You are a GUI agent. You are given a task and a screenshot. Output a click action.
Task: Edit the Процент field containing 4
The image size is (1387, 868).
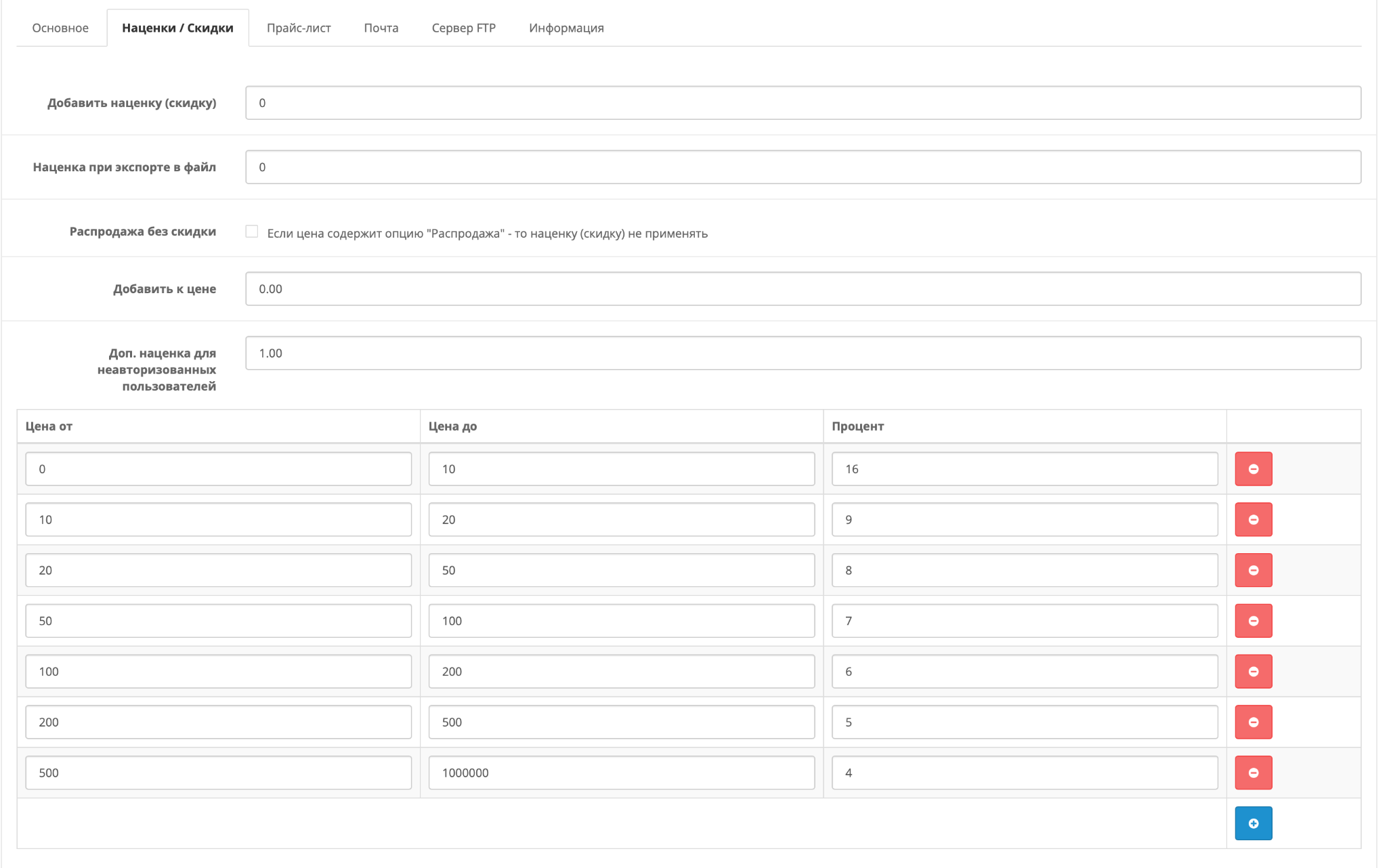pos(1025,773)
